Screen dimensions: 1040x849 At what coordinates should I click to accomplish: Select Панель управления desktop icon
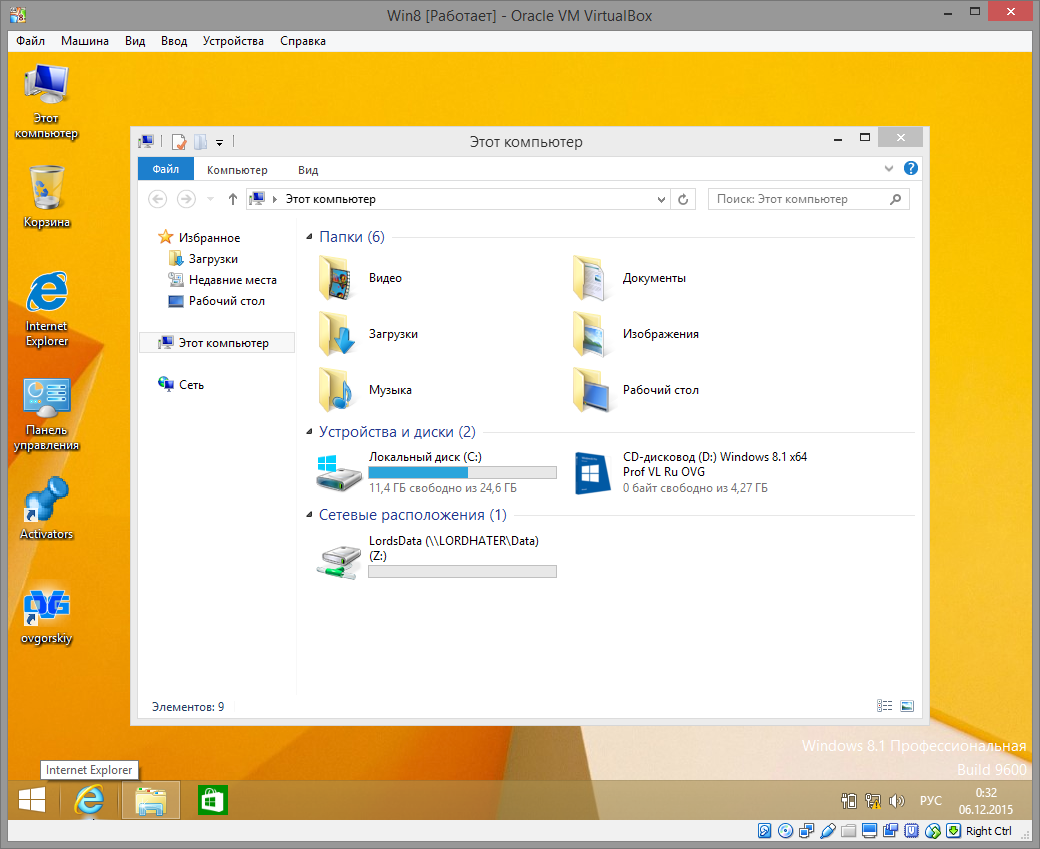(x=46, y=415)
